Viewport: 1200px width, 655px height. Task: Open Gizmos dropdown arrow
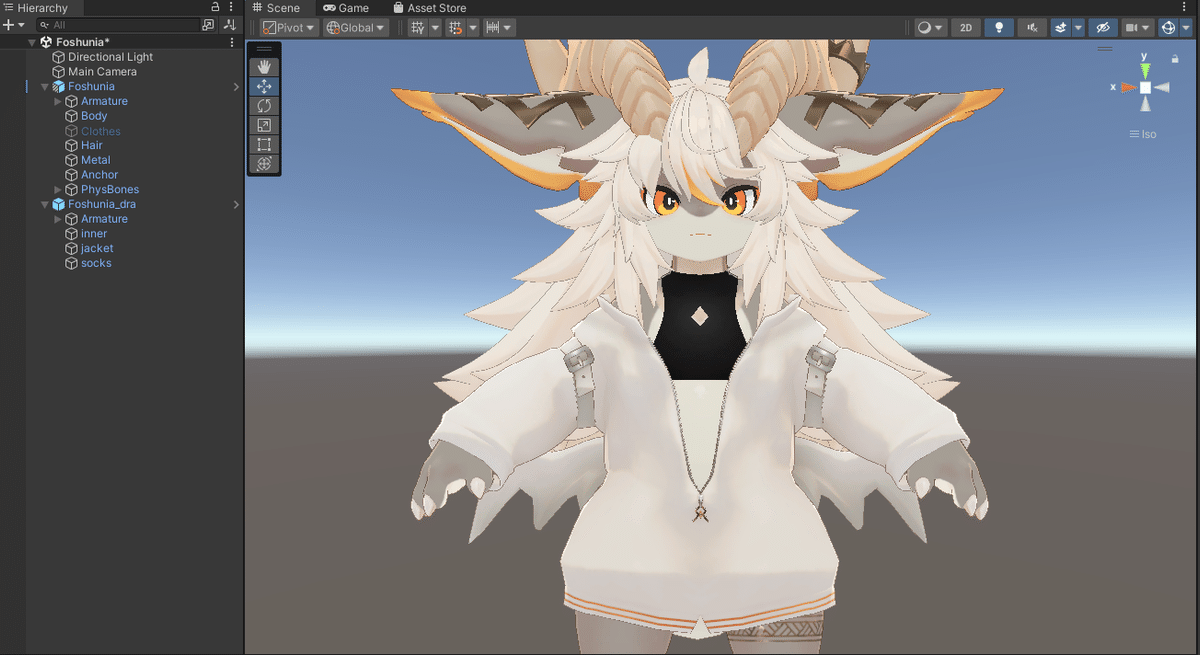(1186, 28)
